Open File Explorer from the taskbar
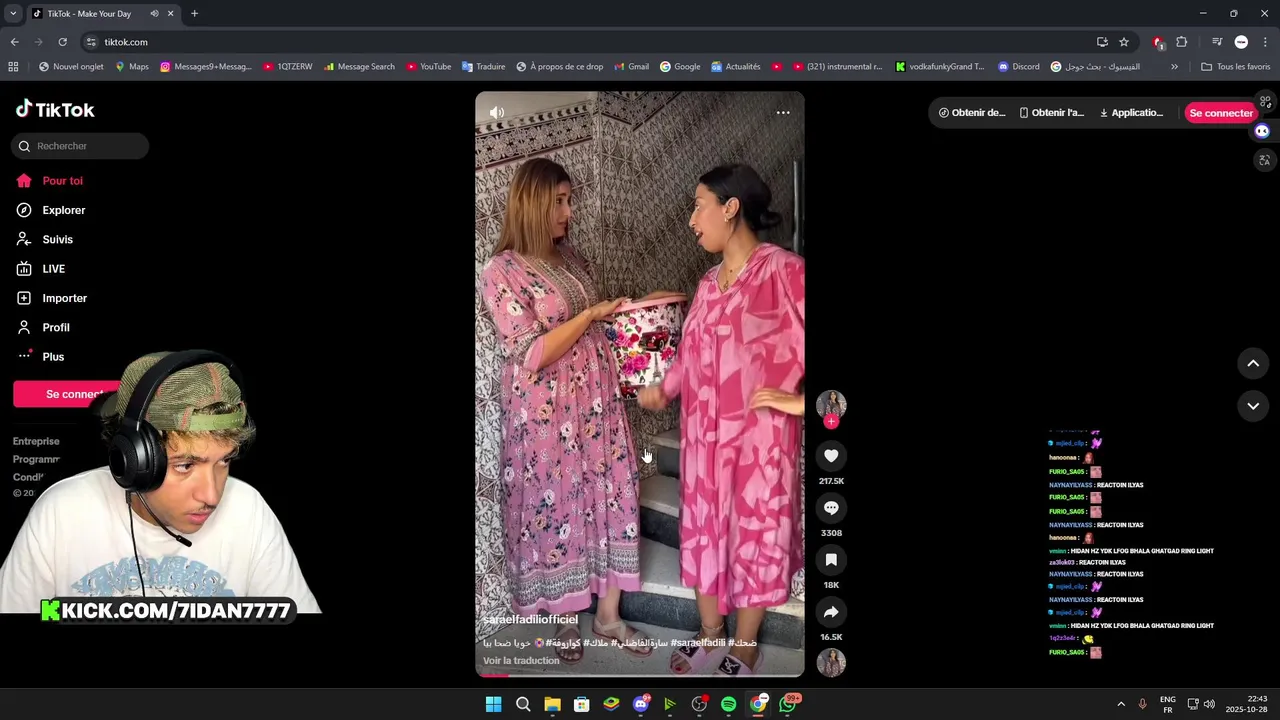 tap(552, 704)
